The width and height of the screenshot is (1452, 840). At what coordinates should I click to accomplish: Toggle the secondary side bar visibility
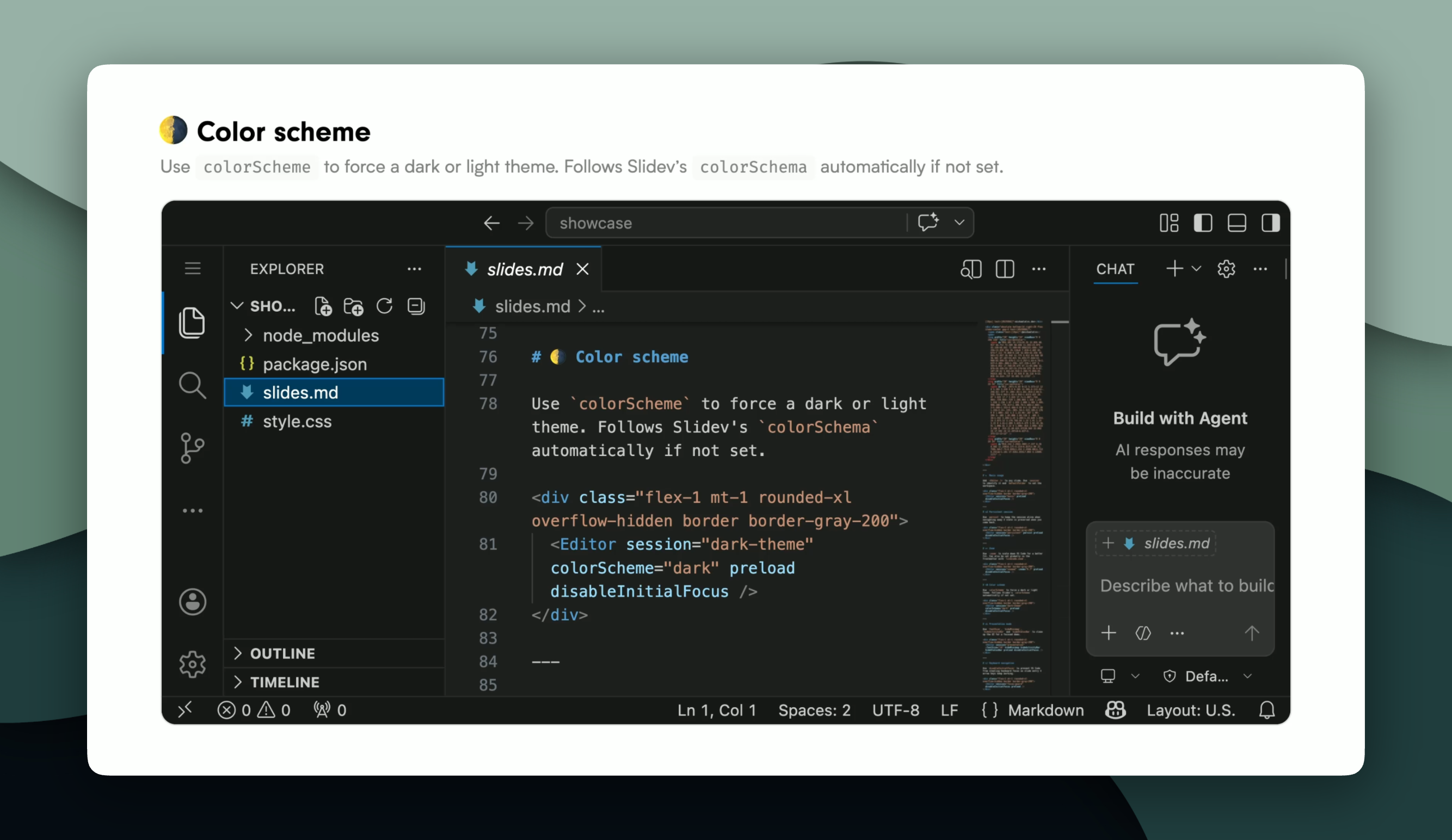pos(1270,223)
